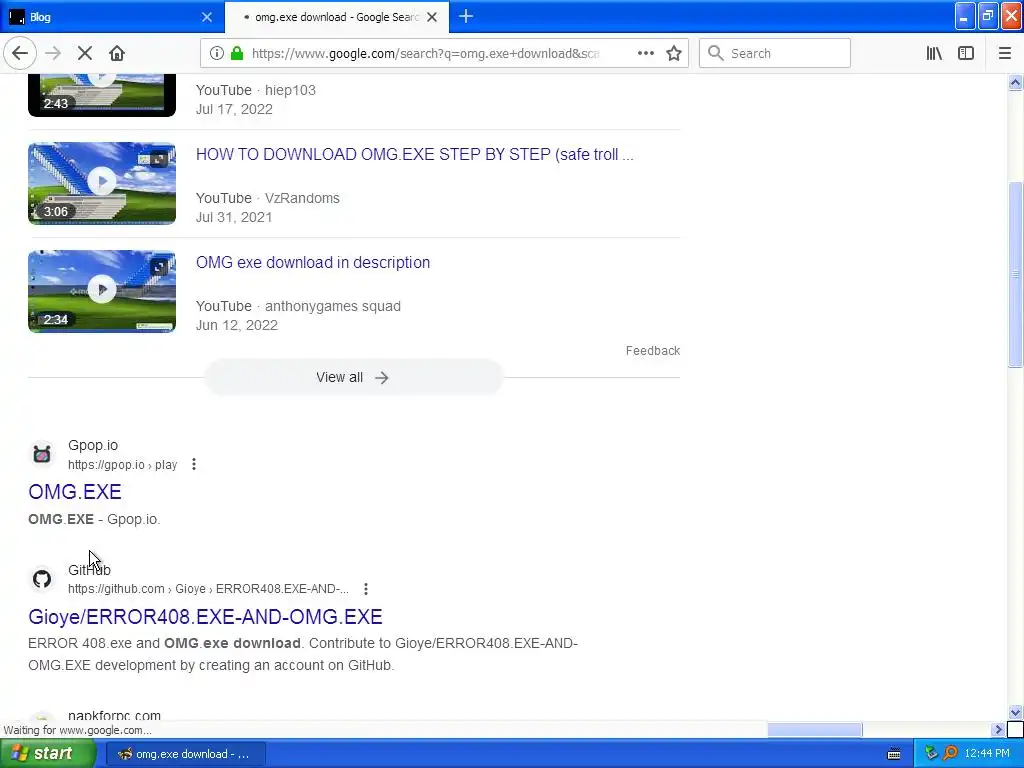
Task: Click the GitHub favicon icon
Action: [x=42, y=579]
